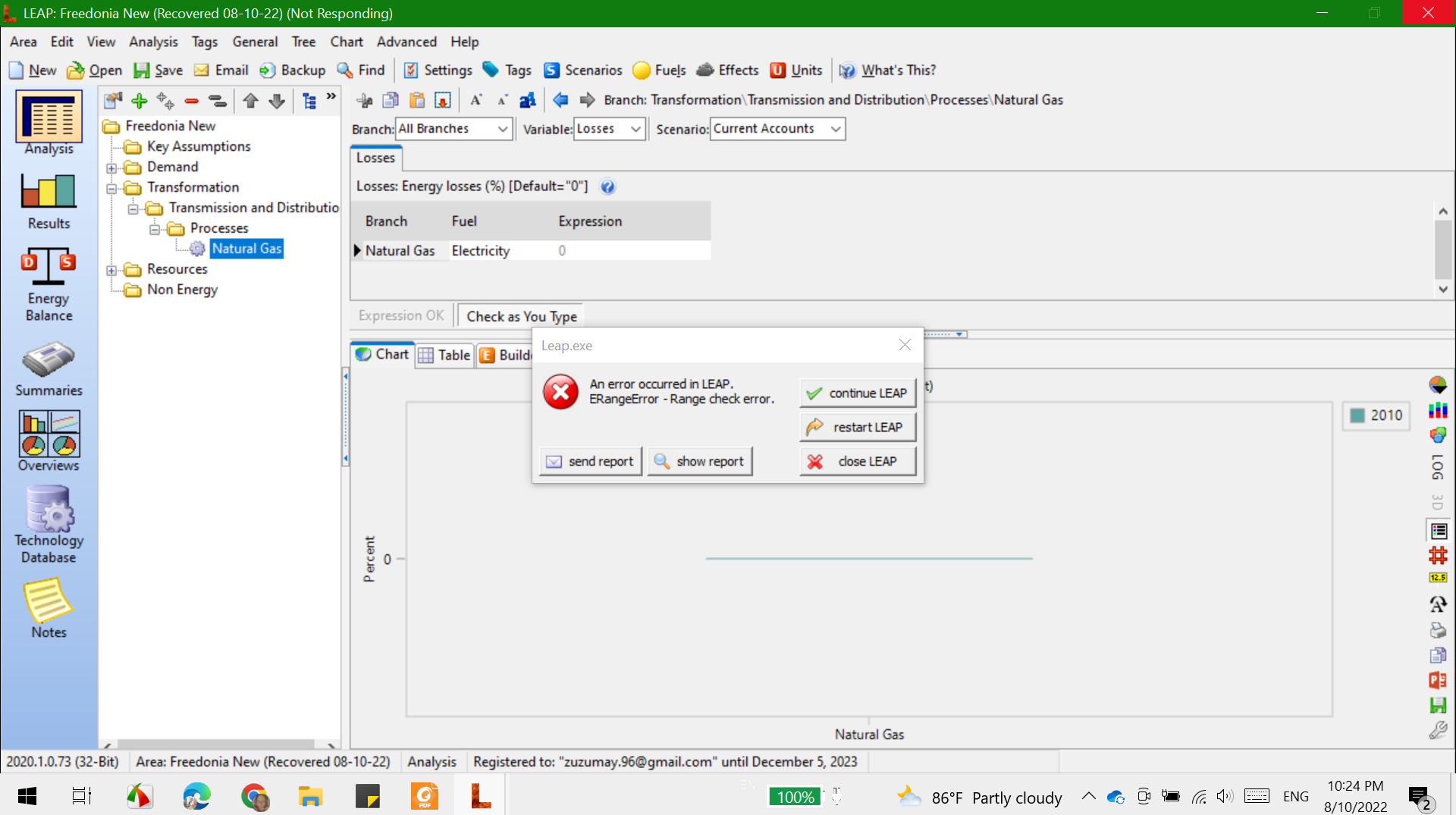Viewport: 1456px width, 815px height.
Task: Open the Analysis view in sidebar
Action: click(x=49, y=124)
